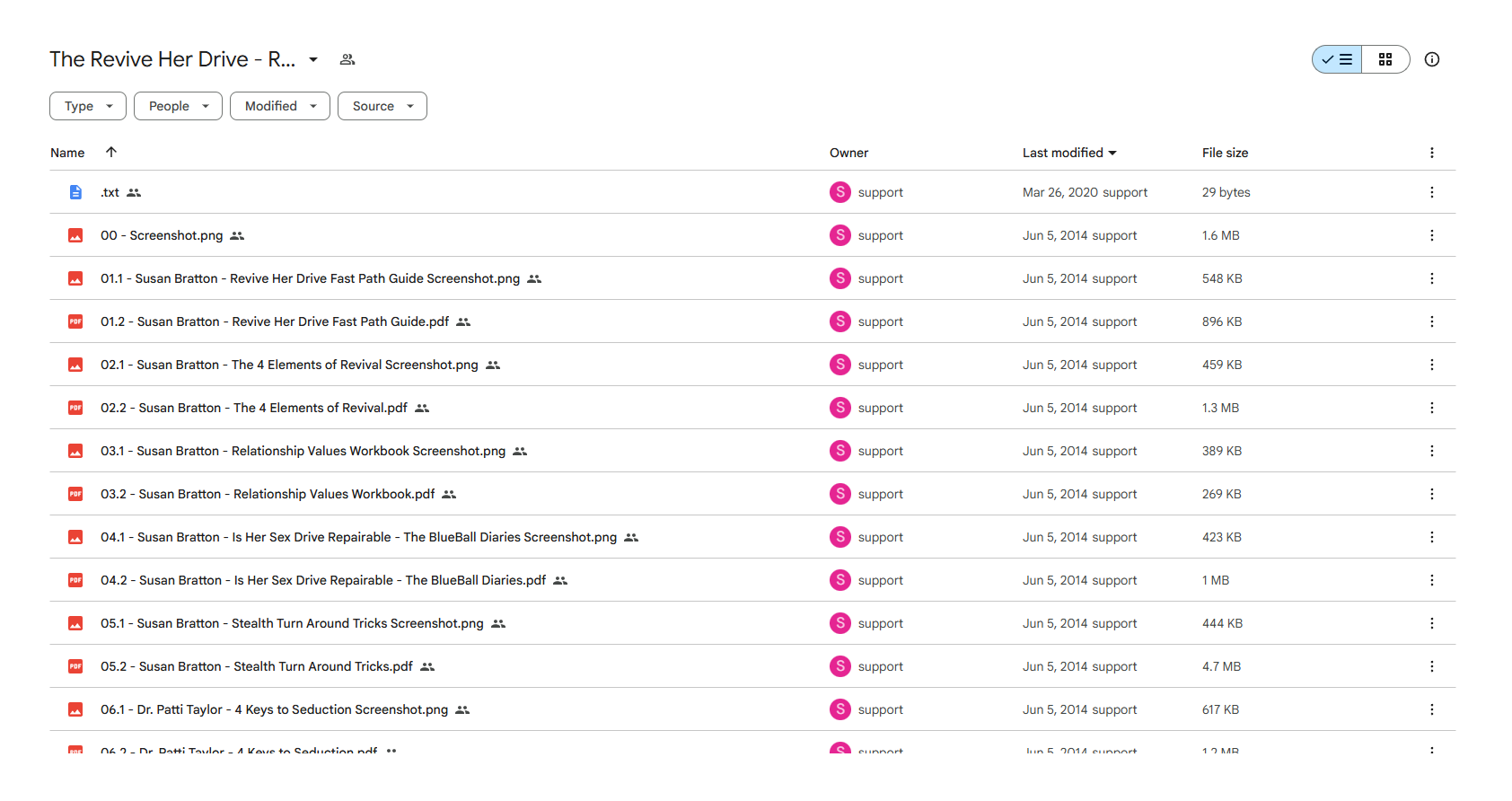Click shared icon next to 00 - Screenshot.png

coord(237,235)
